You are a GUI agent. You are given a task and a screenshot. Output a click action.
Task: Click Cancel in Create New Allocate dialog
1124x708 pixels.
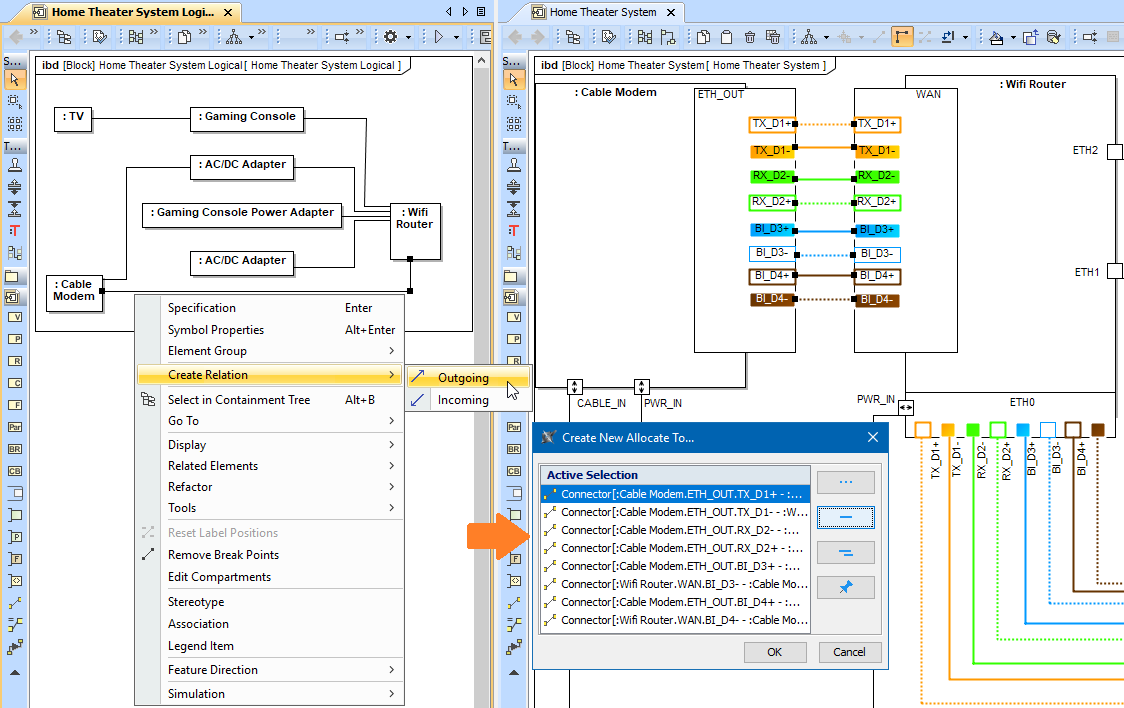click(x=849, y=652)
